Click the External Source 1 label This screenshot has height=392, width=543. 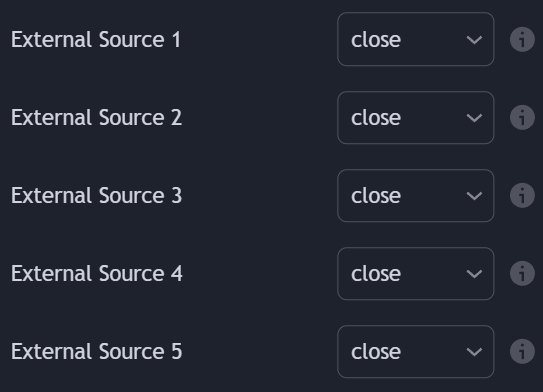click(x=96, y=39)
